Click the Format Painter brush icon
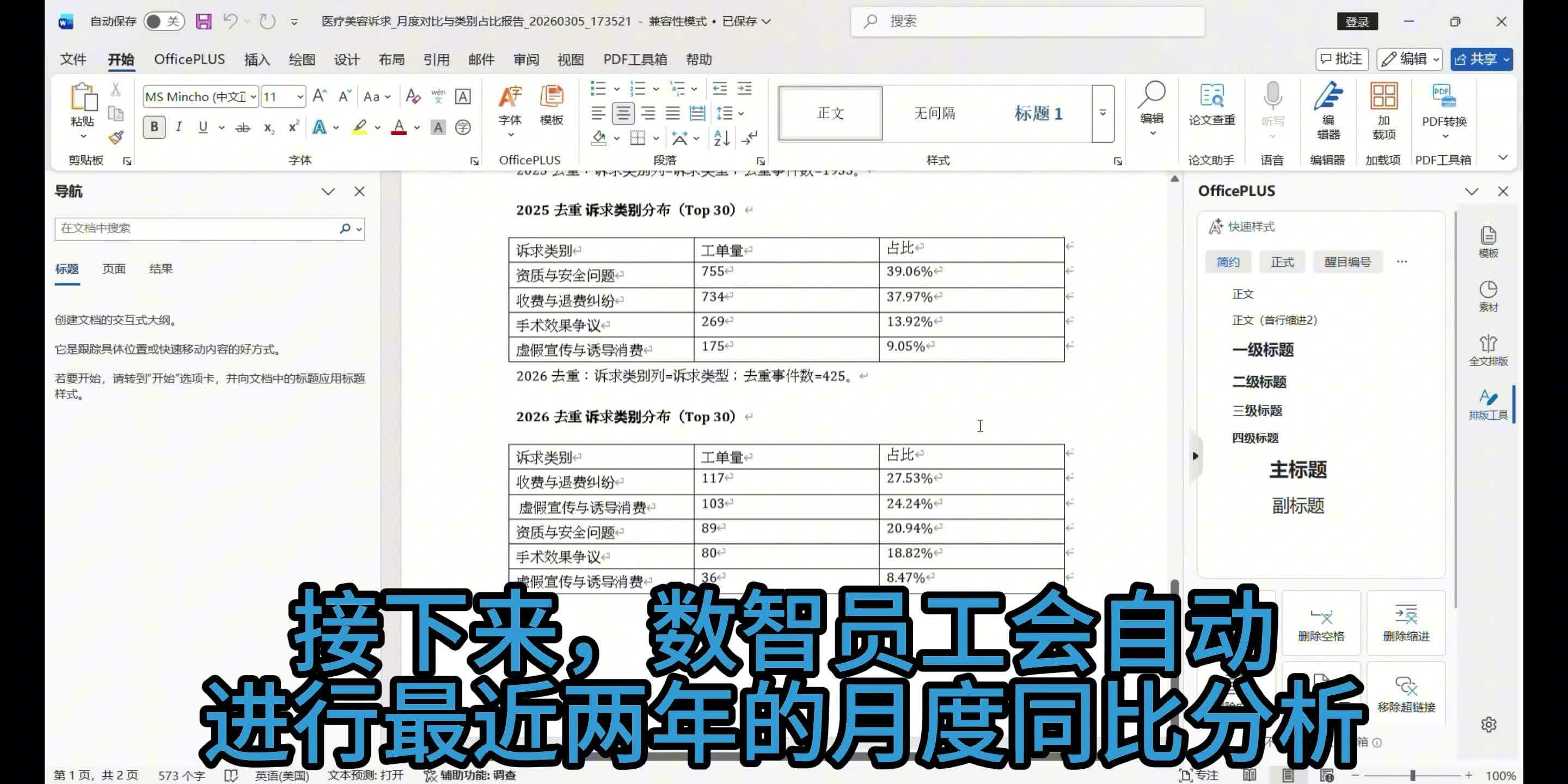 click(x=115, y=138)
